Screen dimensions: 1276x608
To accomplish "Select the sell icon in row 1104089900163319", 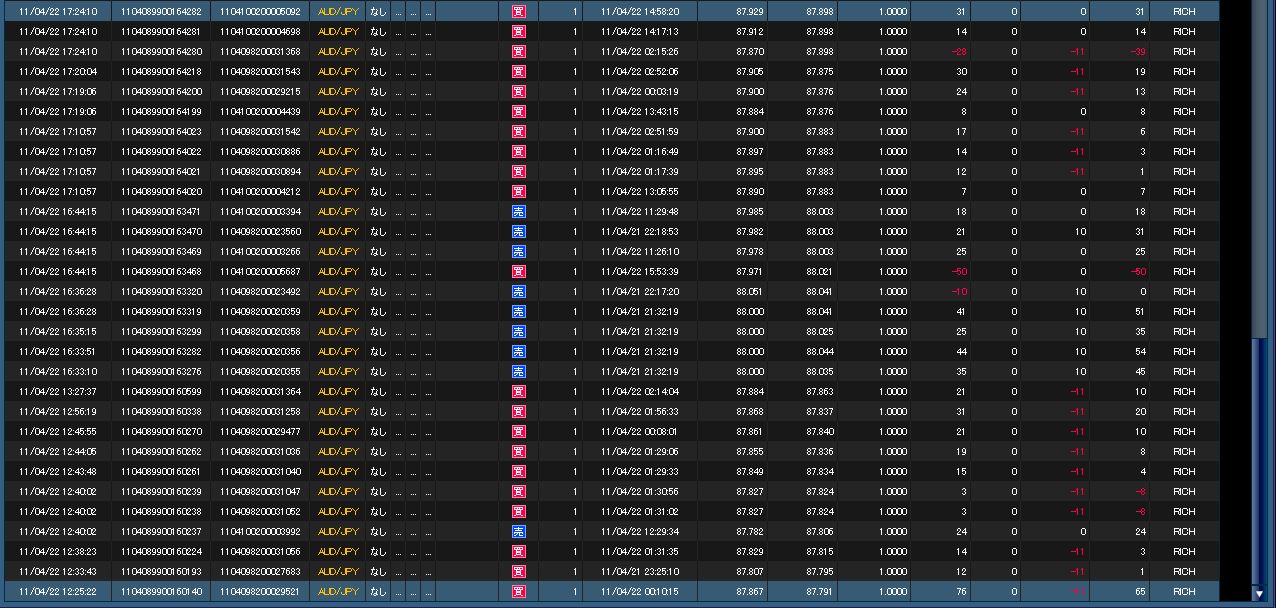I will tap(518, 312).
